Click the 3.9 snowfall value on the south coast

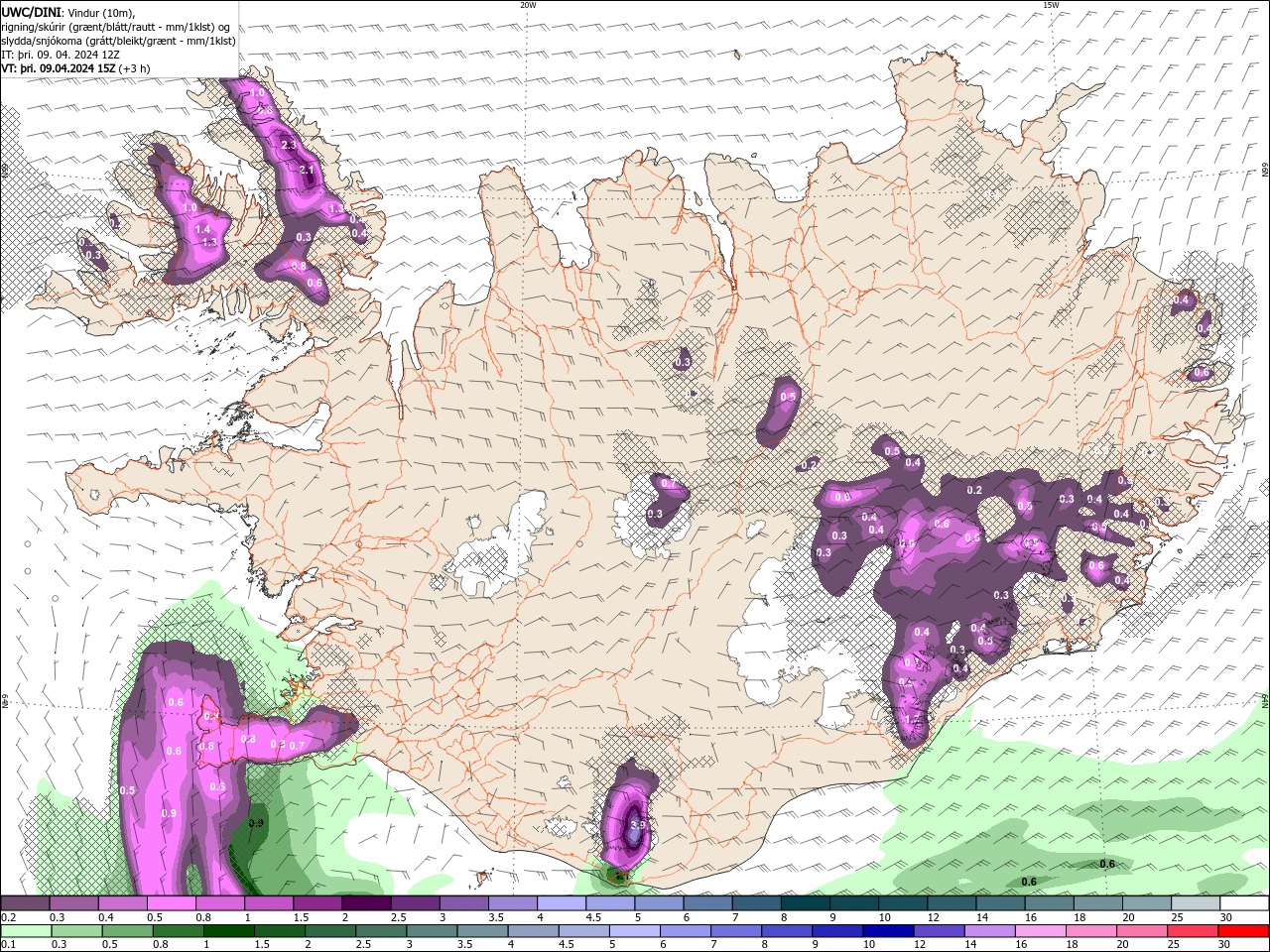638,825
